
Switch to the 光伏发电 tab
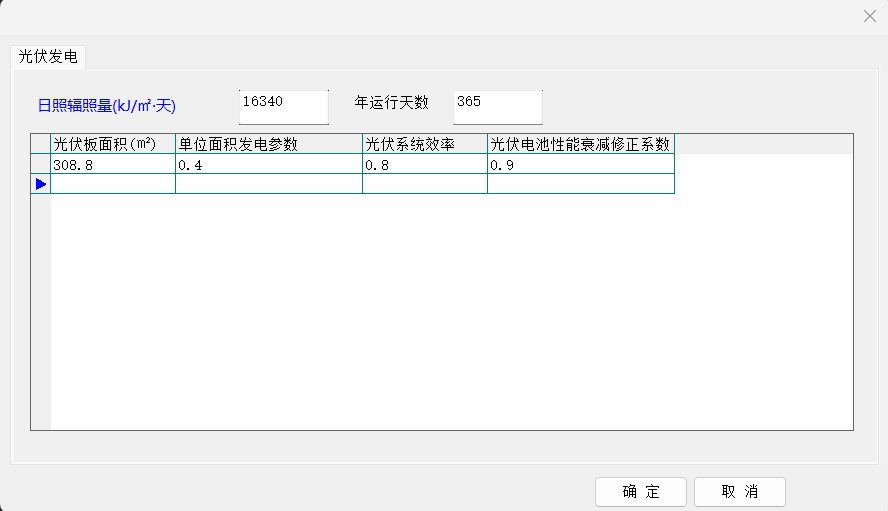[x=48, y=57]
